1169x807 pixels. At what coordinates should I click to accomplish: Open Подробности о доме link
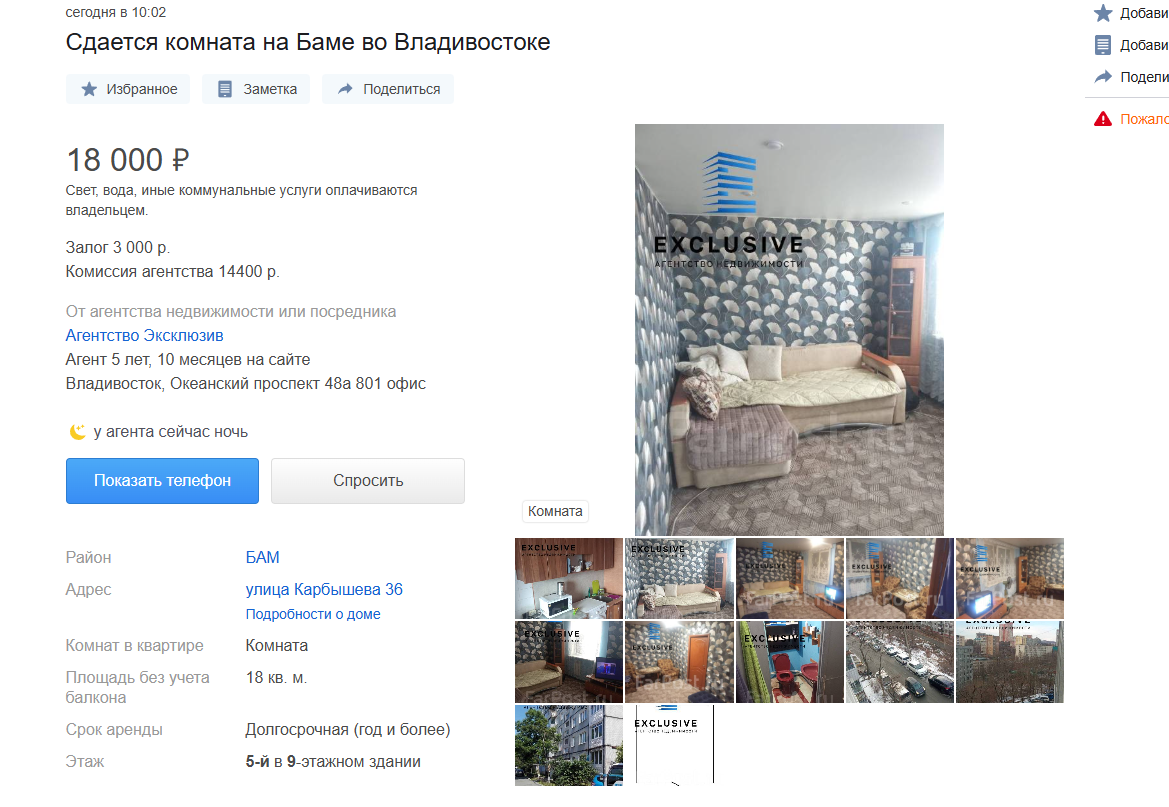pos(313,614)
